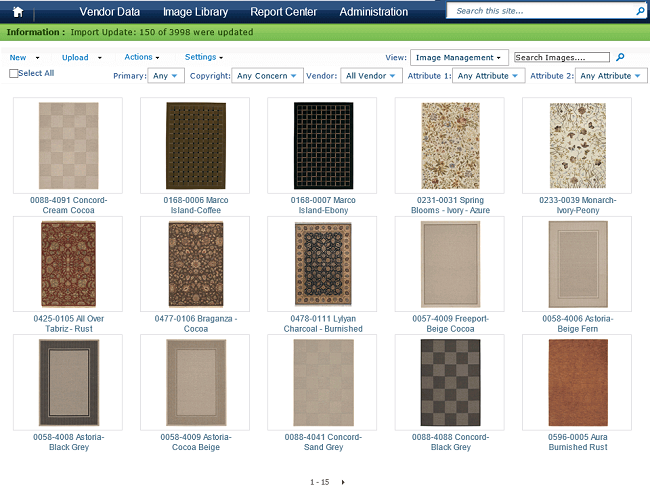Expand the All Vendor dropdown
The image size is (650, 488).
click(x=371, y=76)
